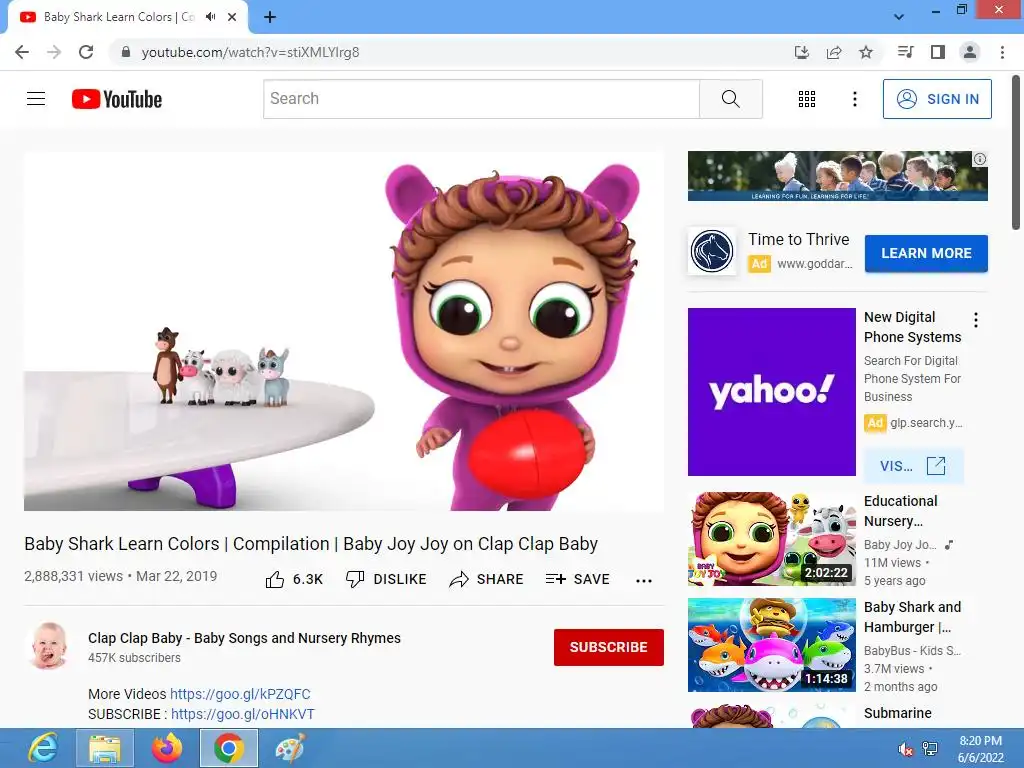1024x768 pixels.
Task: Open Baby Joy Jo... channel name
Action: point(900,545)
